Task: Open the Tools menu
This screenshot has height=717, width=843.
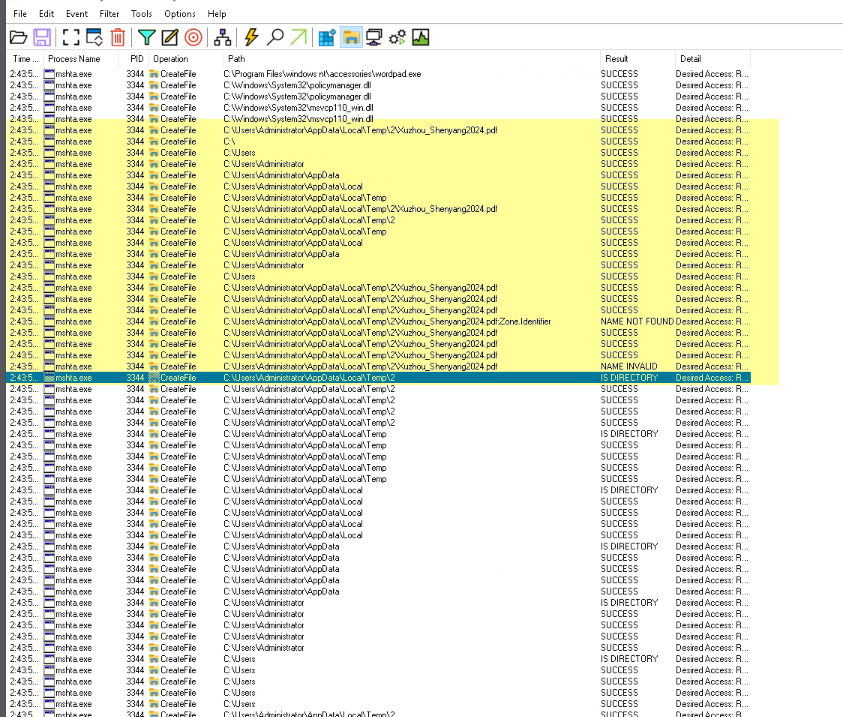Action: (140, 13)
